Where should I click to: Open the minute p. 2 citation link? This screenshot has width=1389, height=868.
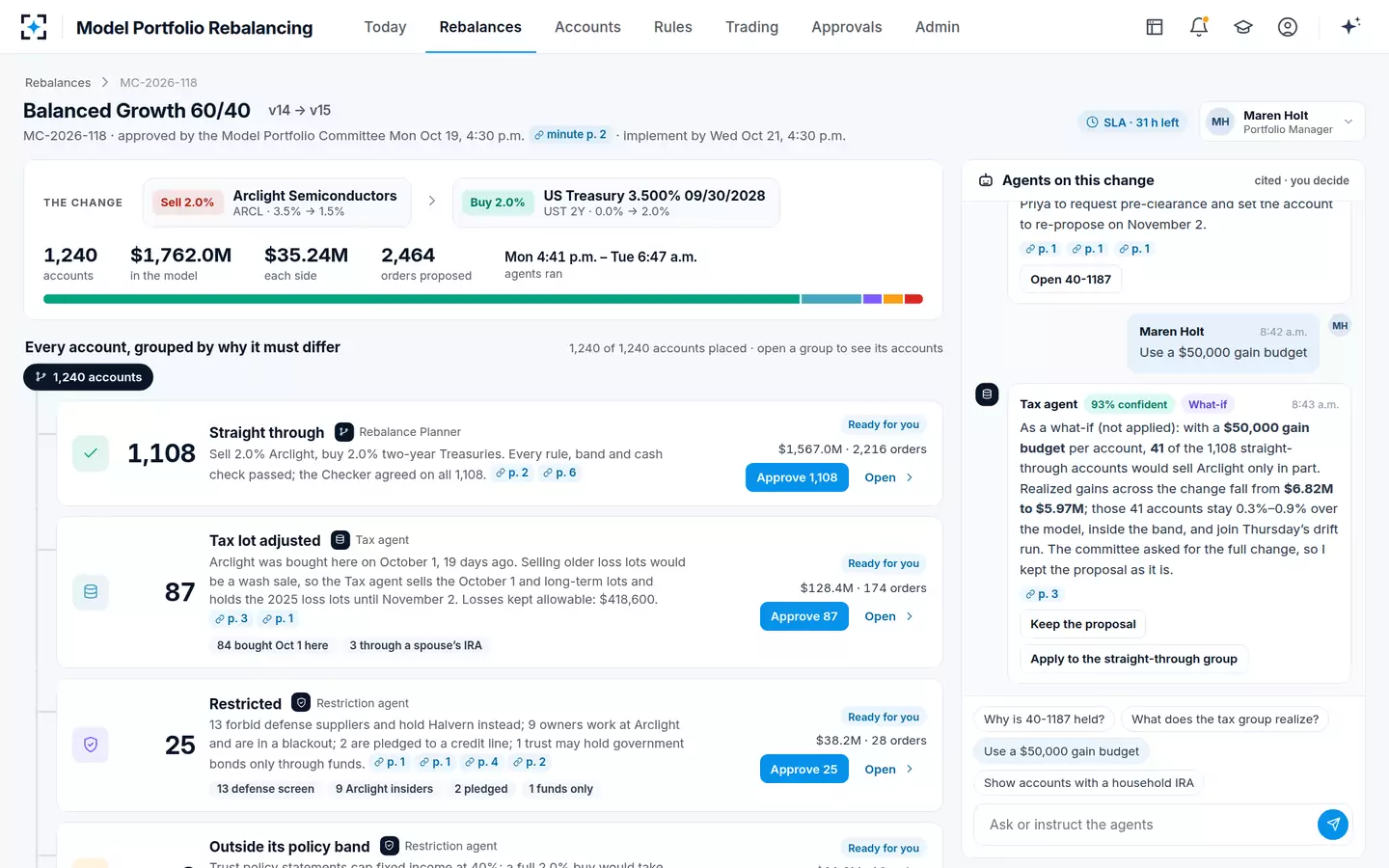pos(570,135)
